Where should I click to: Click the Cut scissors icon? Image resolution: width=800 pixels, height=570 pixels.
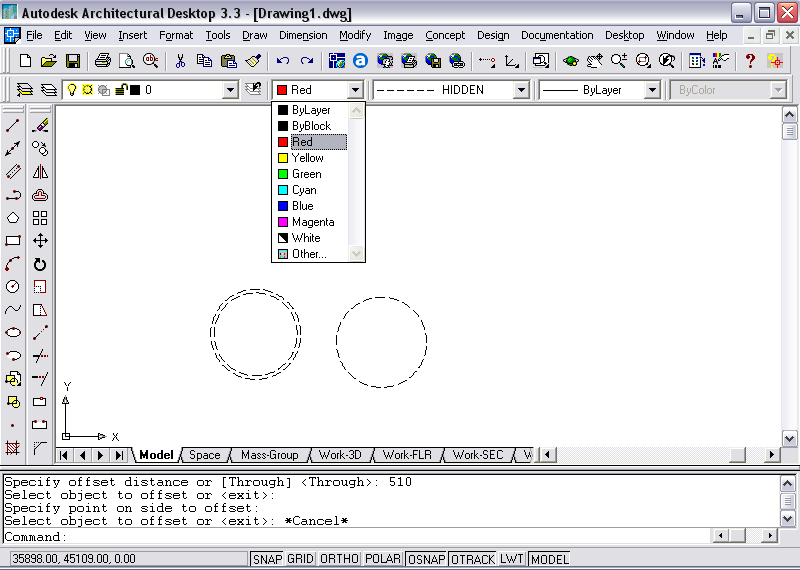[180, 61]
